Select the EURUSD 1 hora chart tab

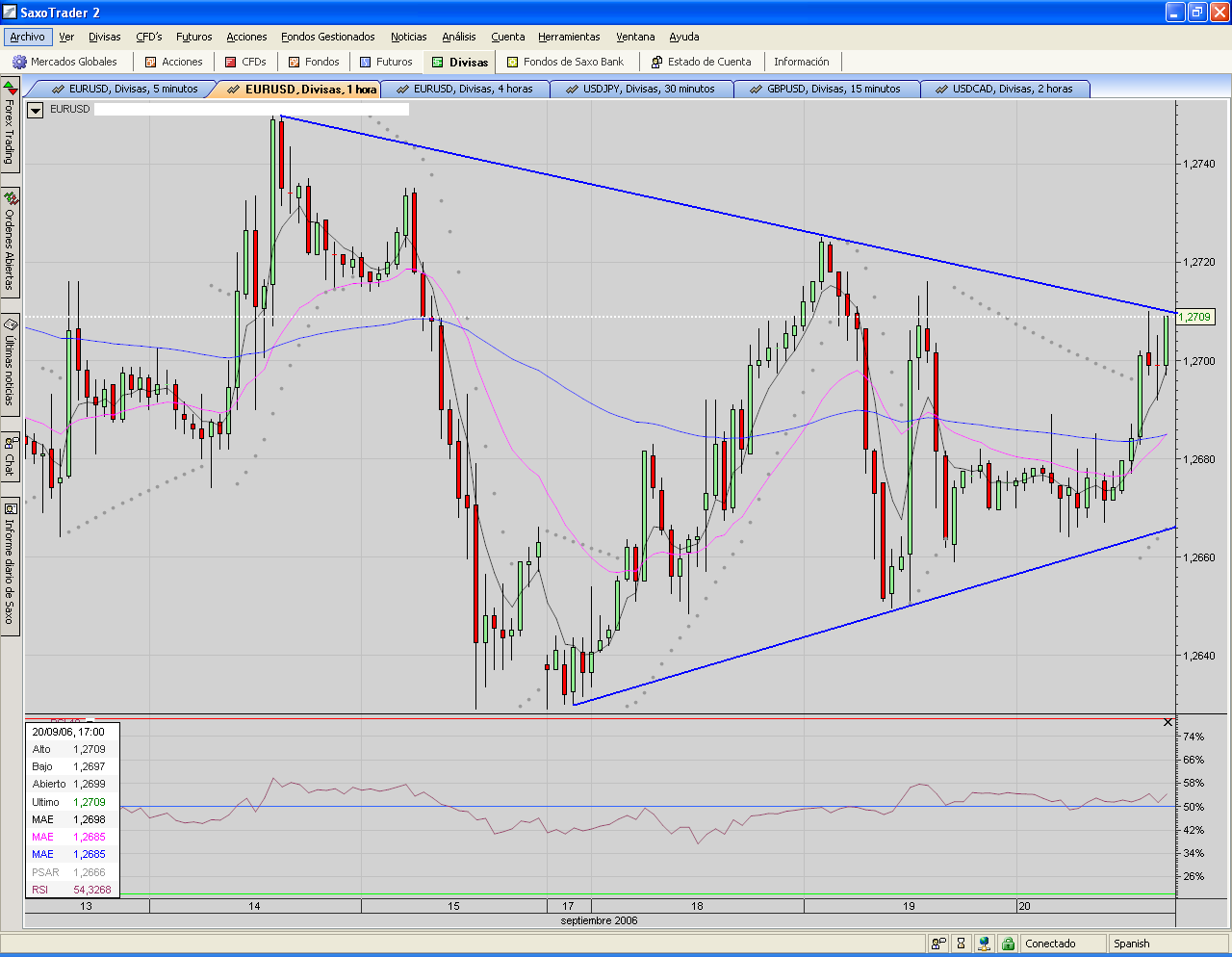point(299,89)
